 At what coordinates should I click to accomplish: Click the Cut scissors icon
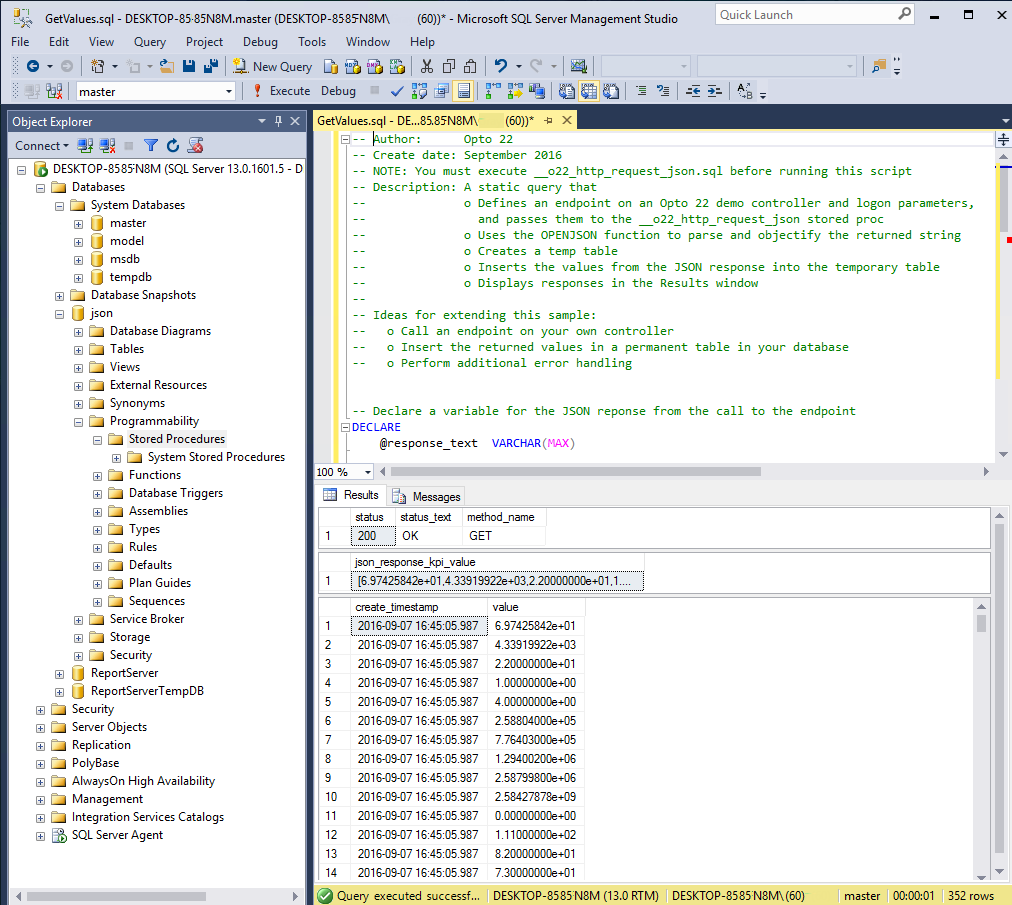point(427,66)
